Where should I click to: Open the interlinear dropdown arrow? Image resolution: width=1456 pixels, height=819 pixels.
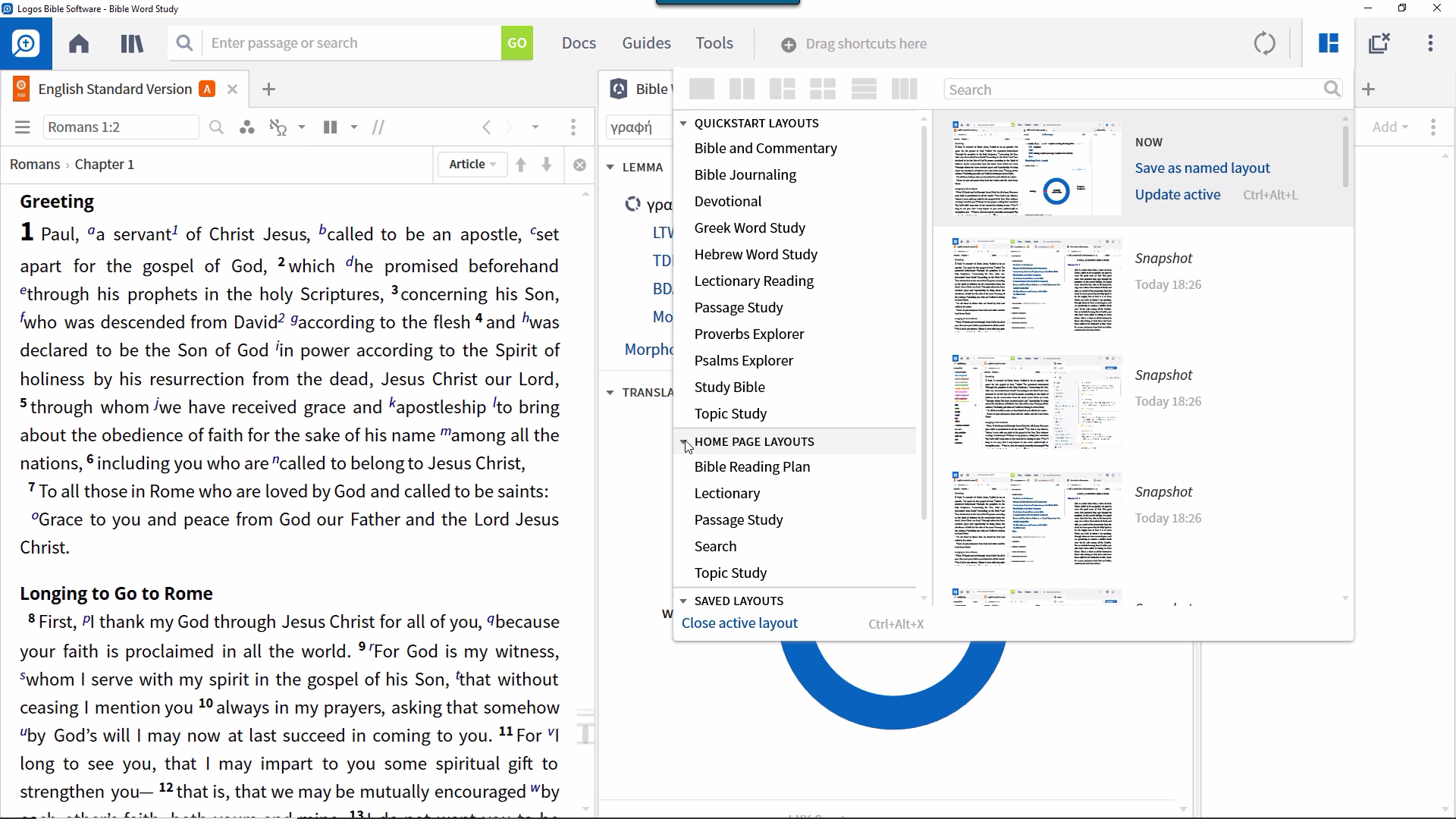point(302,127)
